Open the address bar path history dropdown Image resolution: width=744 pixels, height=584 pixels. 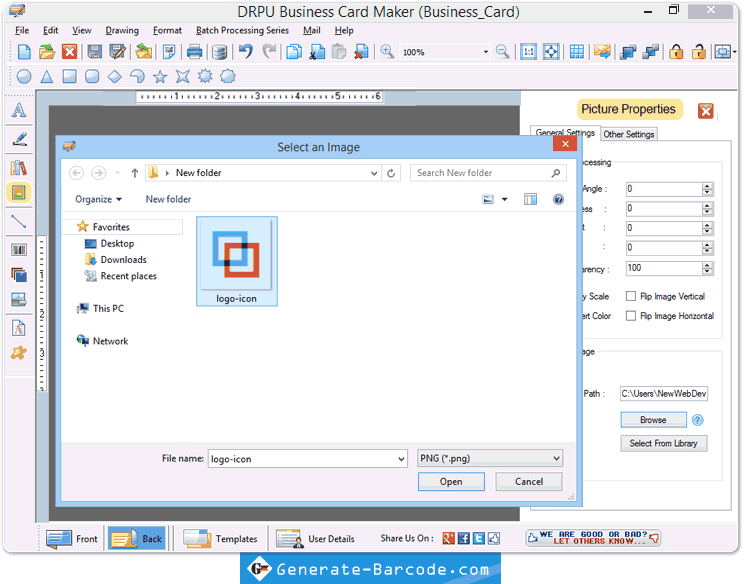coord(374,173)
